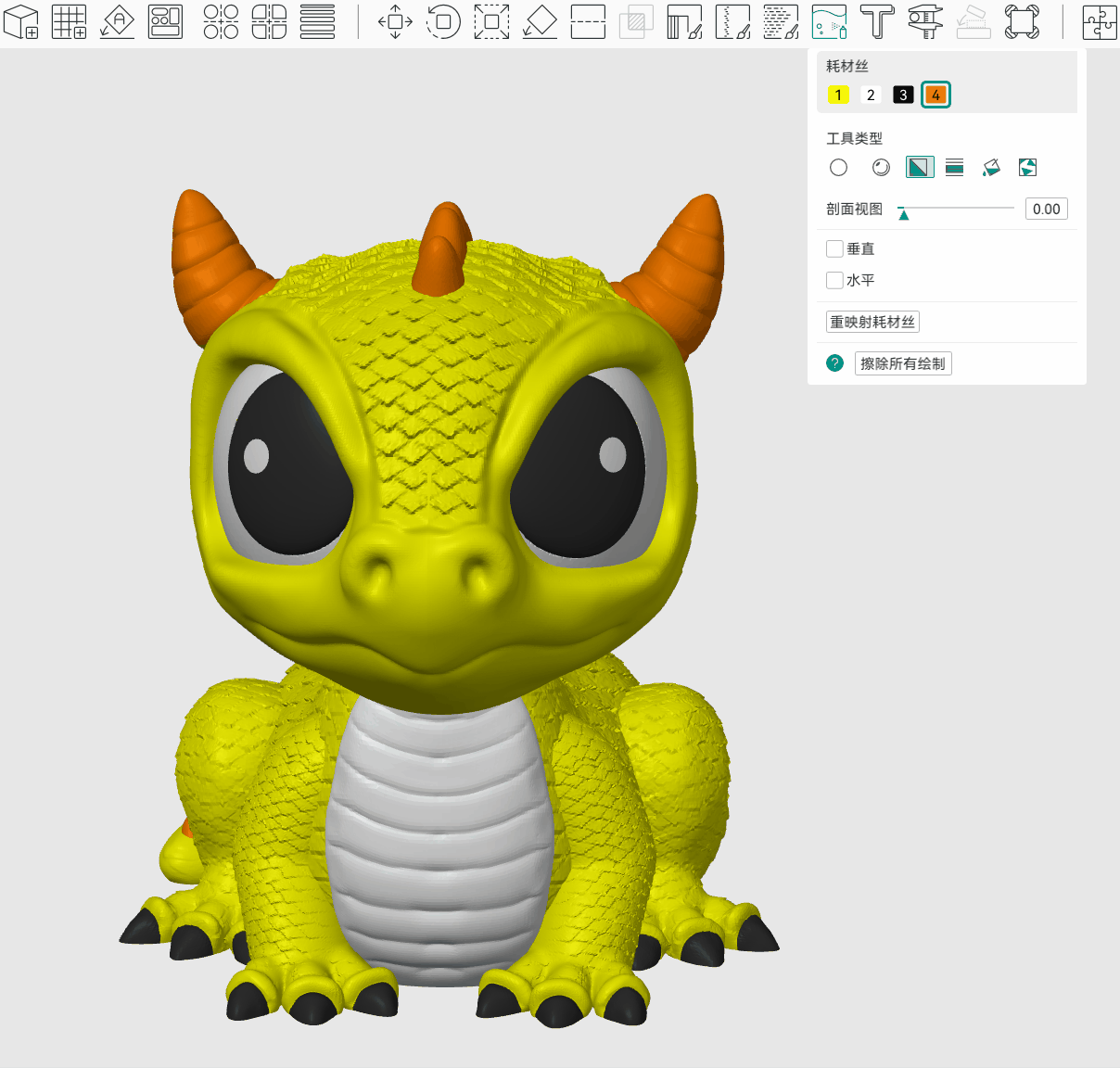Click the 重映射耗材丝 button
This screenshot has height=1068, width=1120.
[x=872, y=322]
